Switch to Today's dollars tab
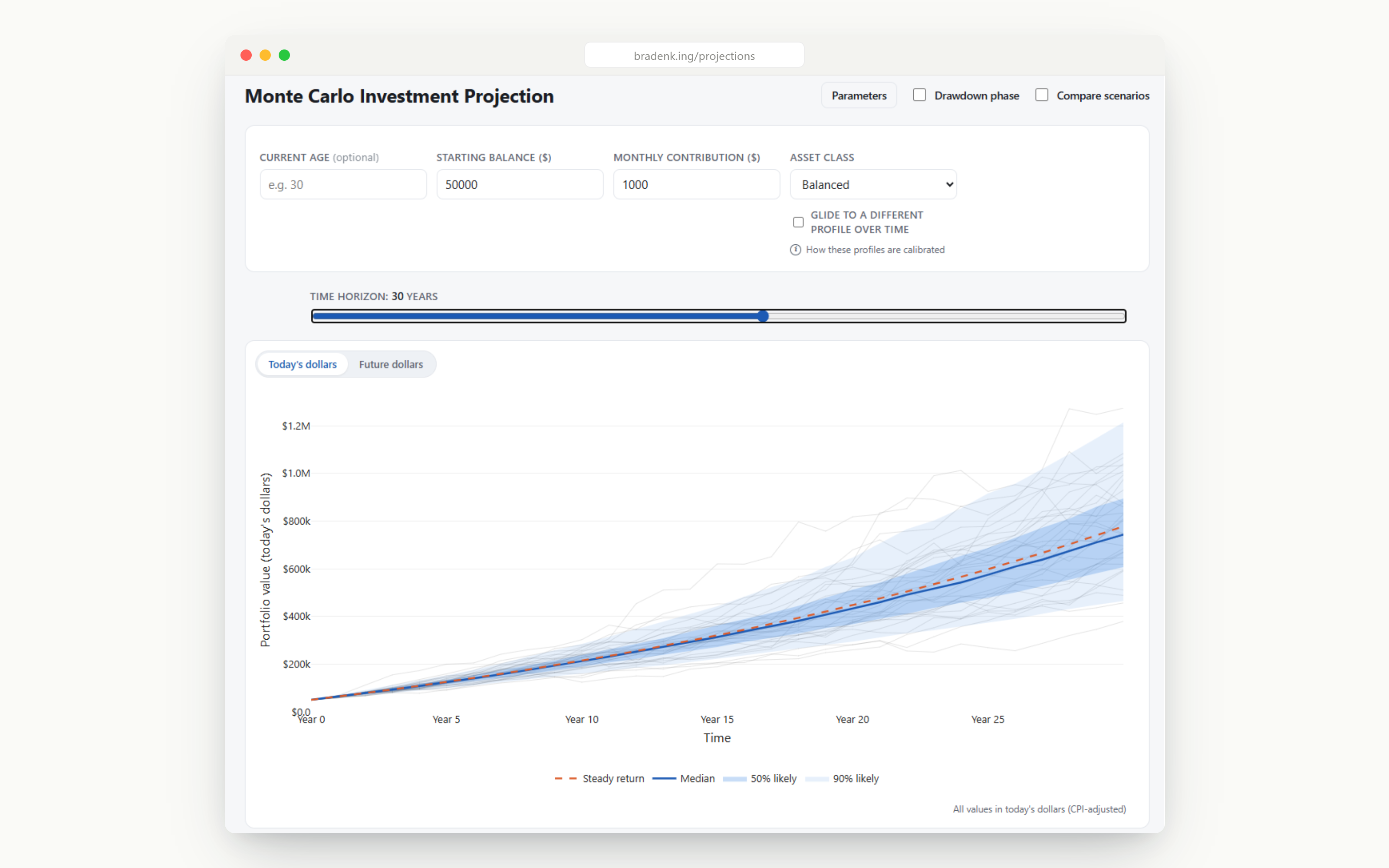The image size is (1389, 868). (x=303, y=365)
